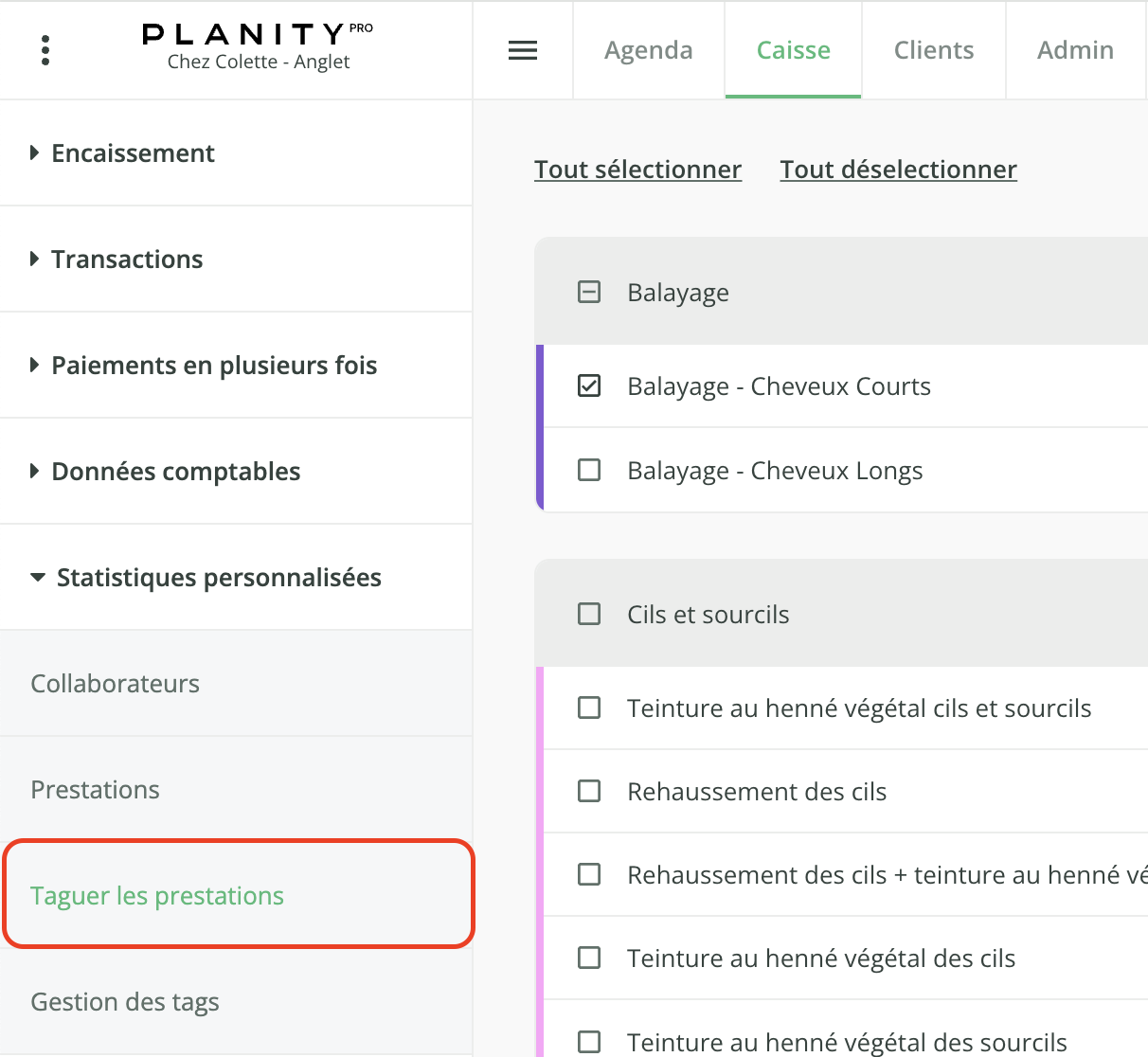Screen dimensions: 1148x1057
Task: Check Teinture au henné végétal des cils checkbox
Action: click(x=589, y=958)
